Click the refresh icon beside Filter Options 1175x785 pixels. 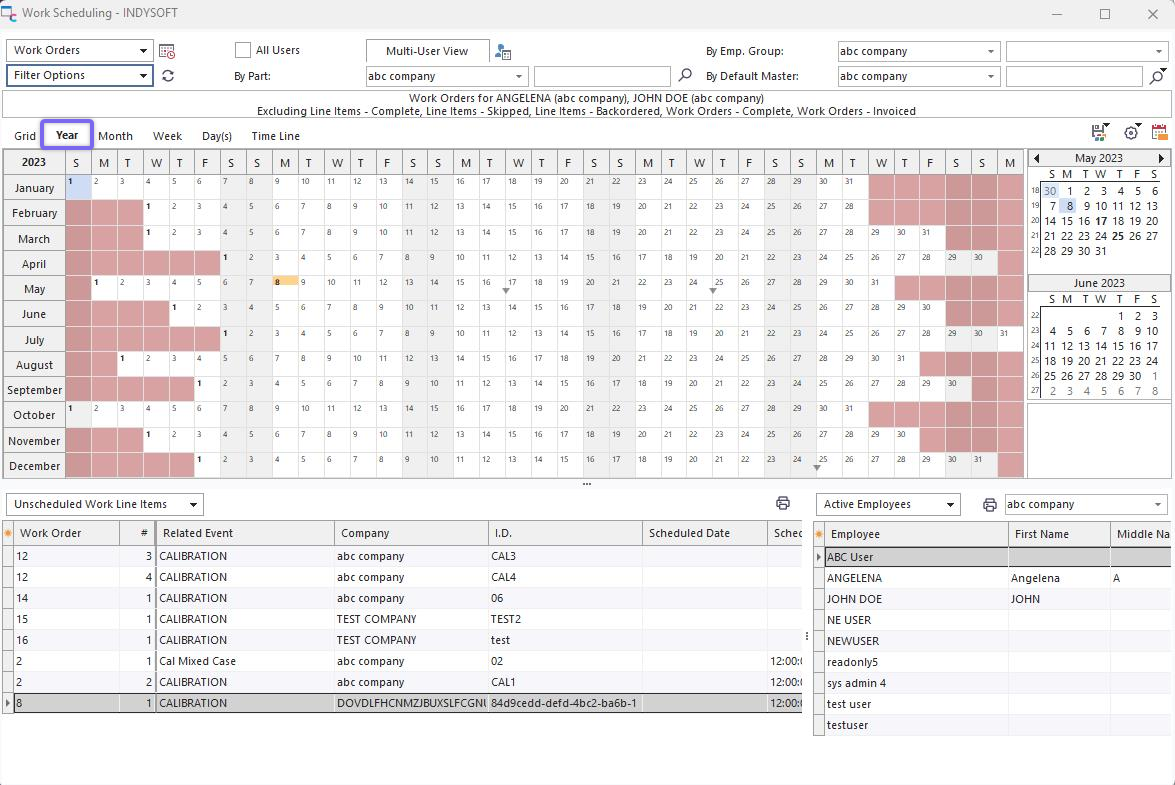[x=167, y=76]
